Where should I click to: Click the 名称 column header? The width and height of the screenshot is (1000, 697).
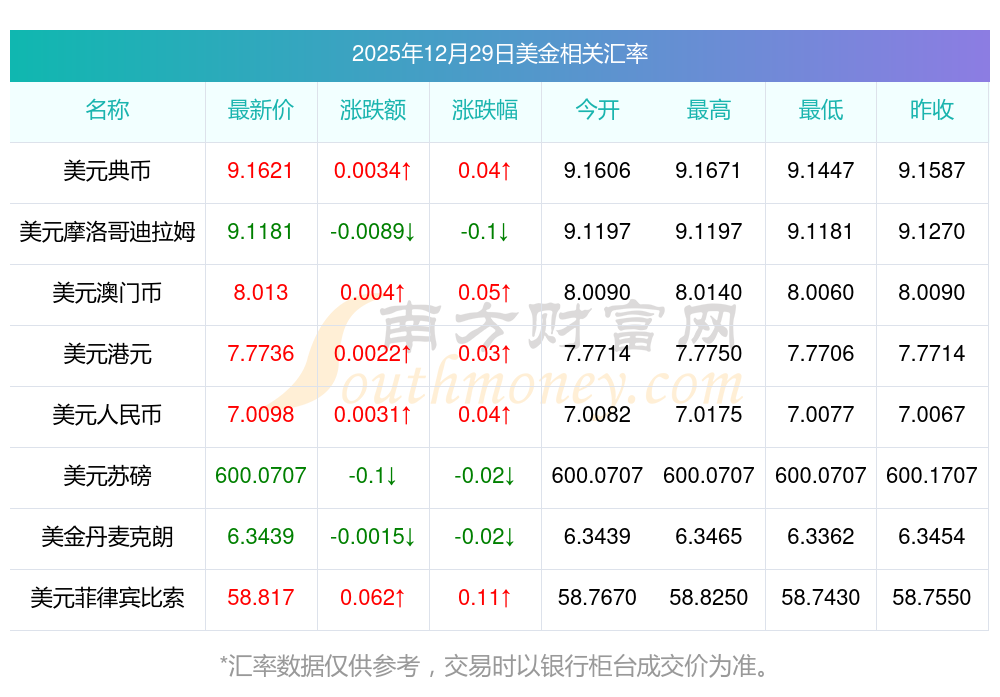click(107, 110)
